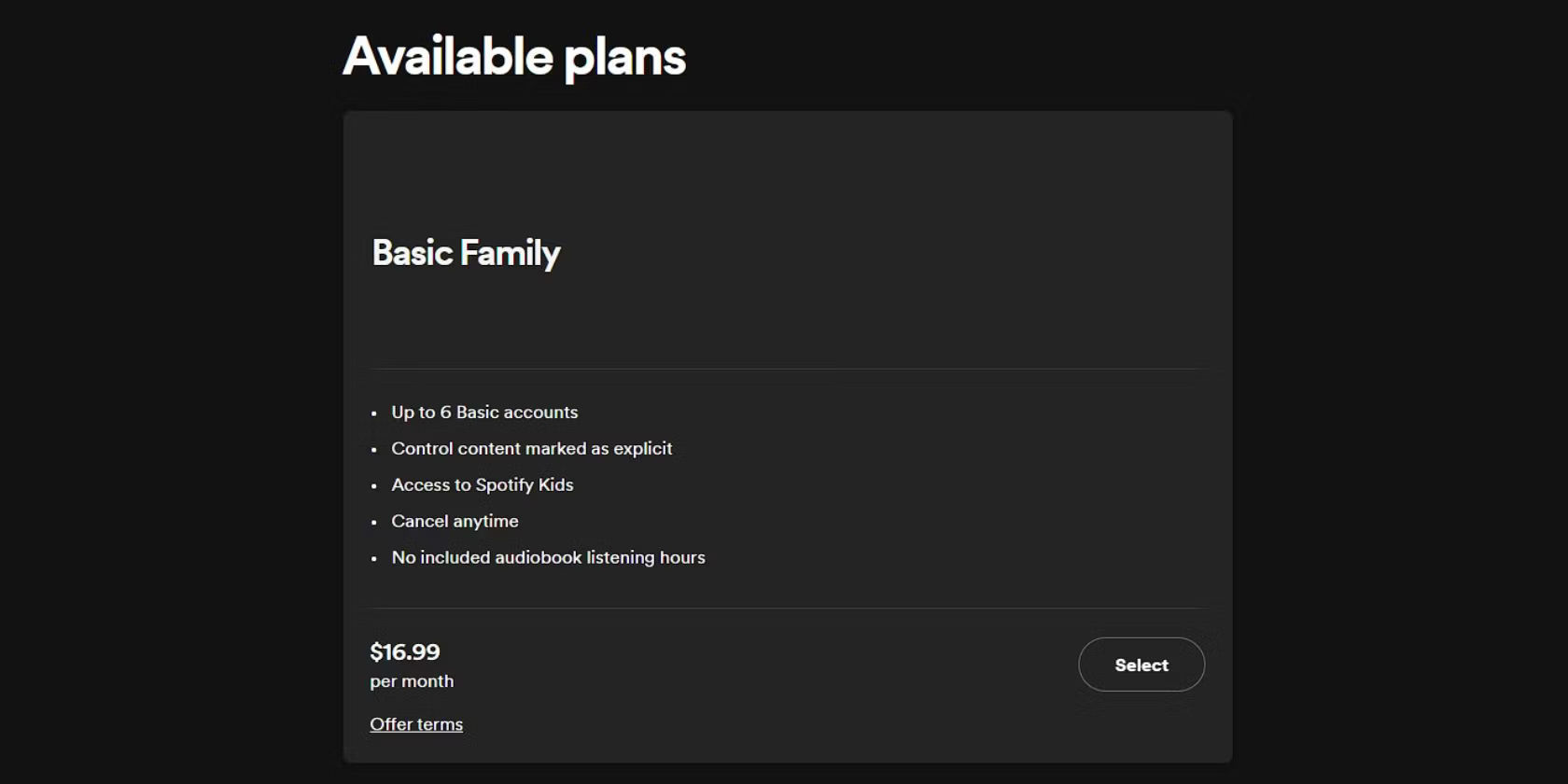Click the Access to Spotify Kids bullet
The width and height of the screenshot is (1568, 784).
point(482,484)
